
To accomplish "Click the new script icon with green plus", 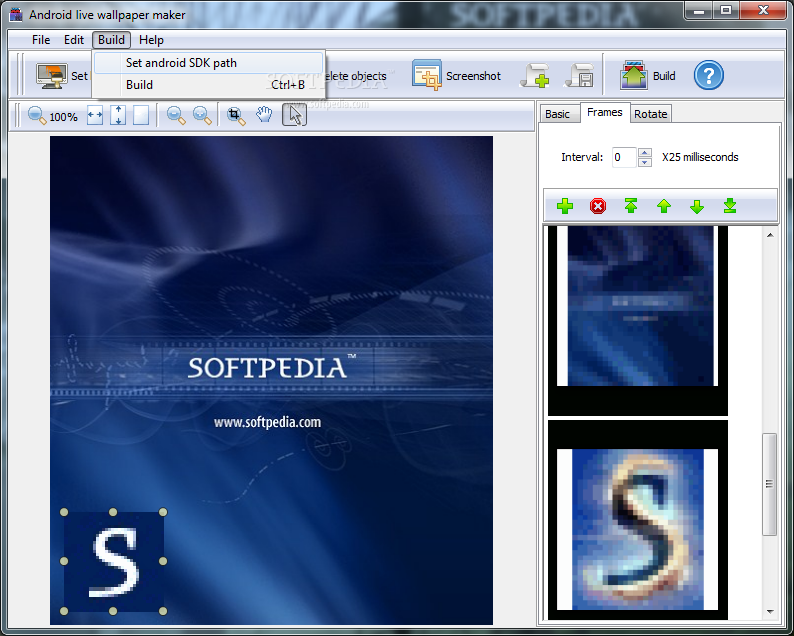I will coord(535,76).
